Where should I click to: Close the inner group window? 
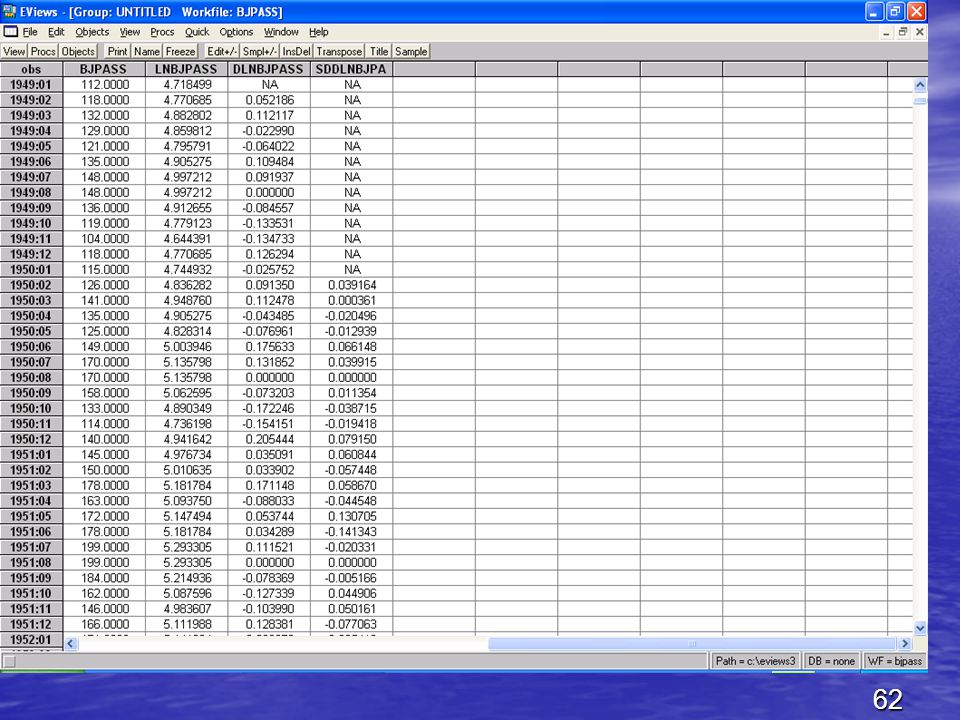(x=919, y=32)
